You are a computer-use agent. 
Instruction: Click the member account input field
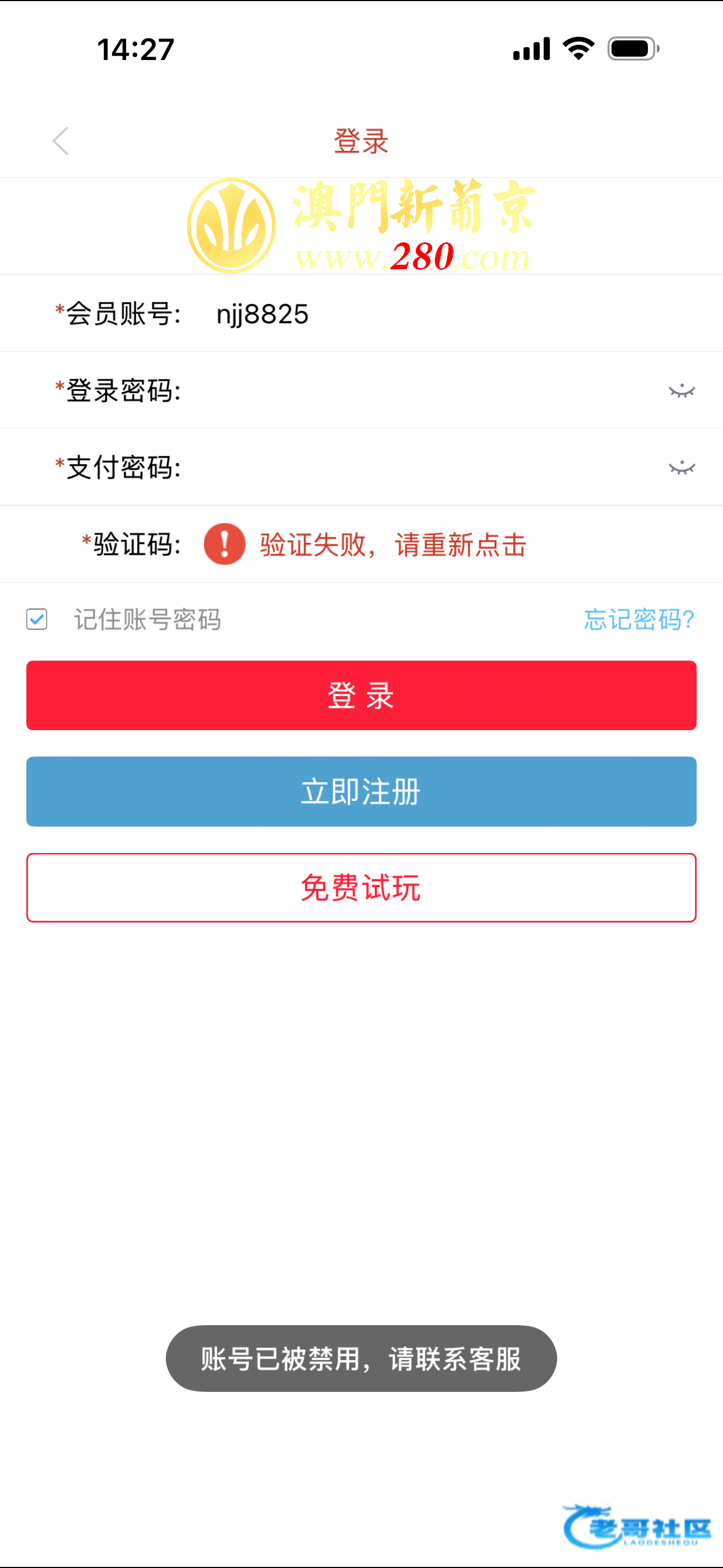[x=451, y=314]
